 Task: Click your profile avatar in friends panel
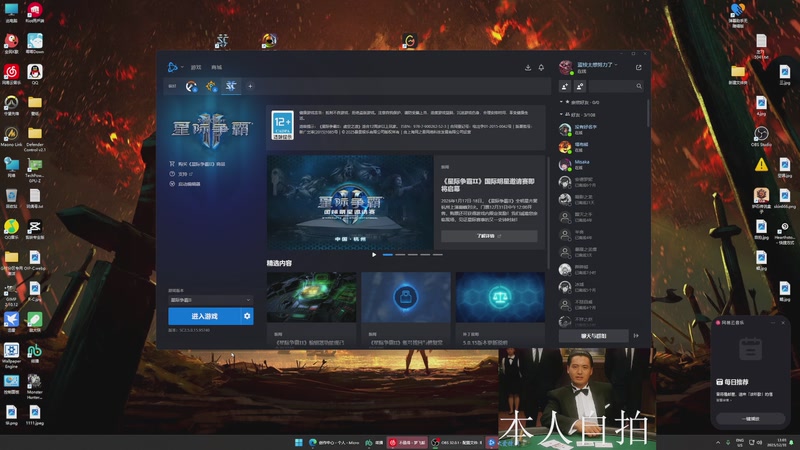tap(565, 67)
